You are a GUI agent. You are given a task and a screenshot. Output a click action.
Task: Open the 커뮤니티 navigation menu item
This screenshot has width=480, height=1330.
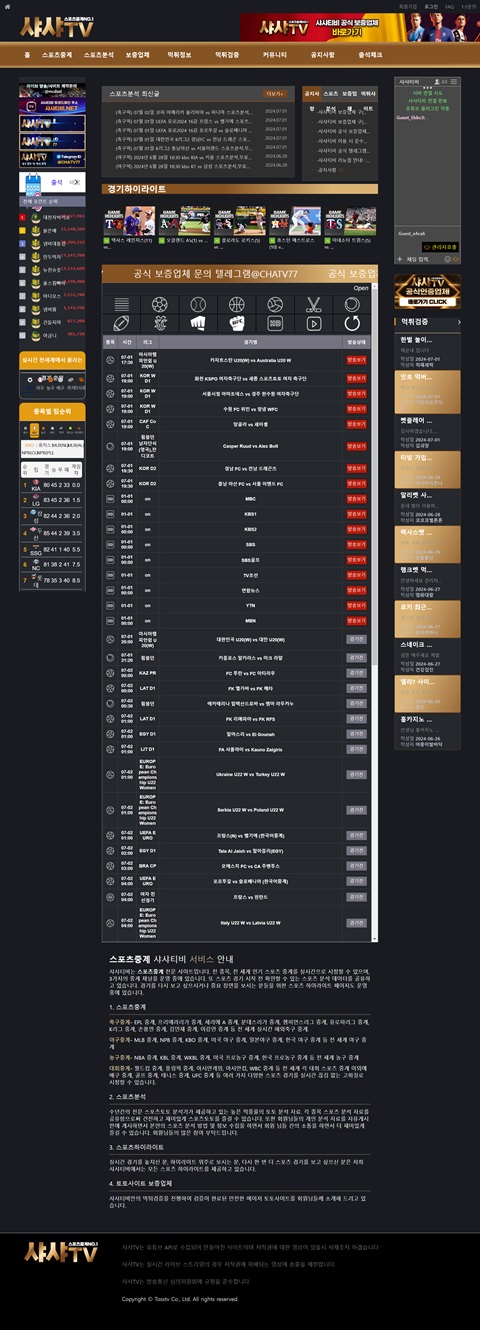pos(275,55)
